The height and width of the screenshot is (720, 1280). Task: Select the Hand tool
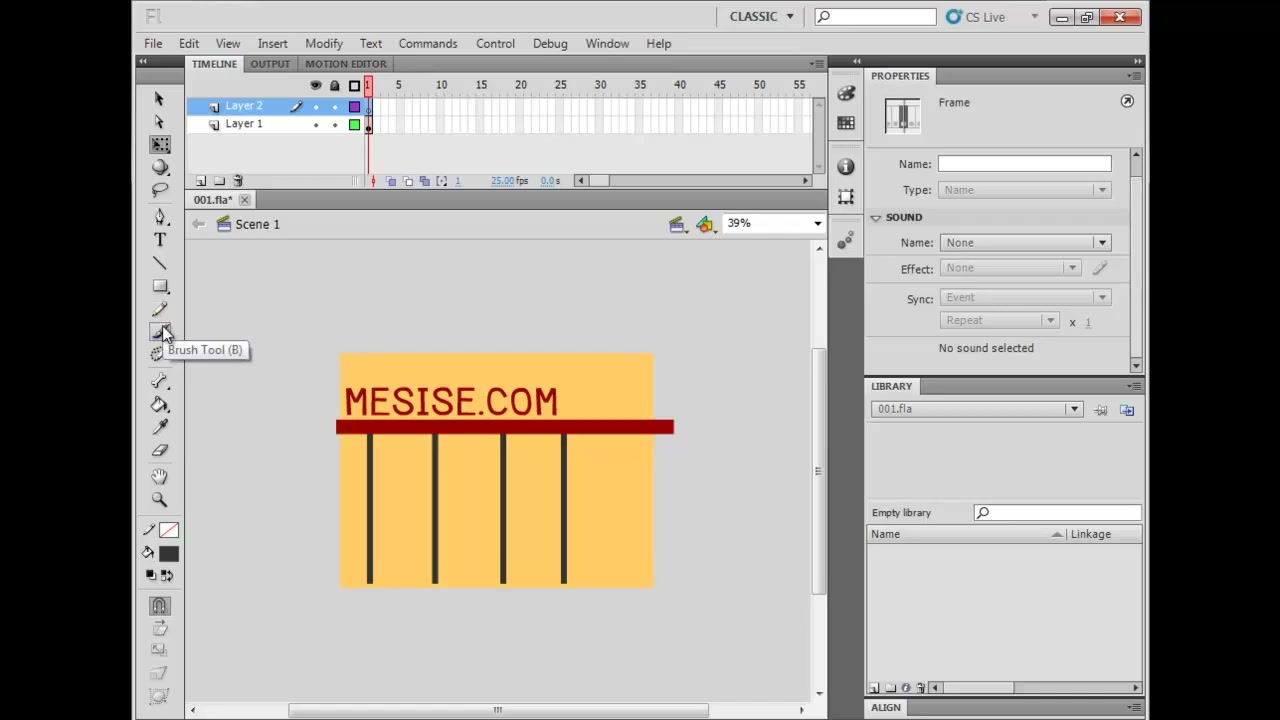click(x=160, y=477)
